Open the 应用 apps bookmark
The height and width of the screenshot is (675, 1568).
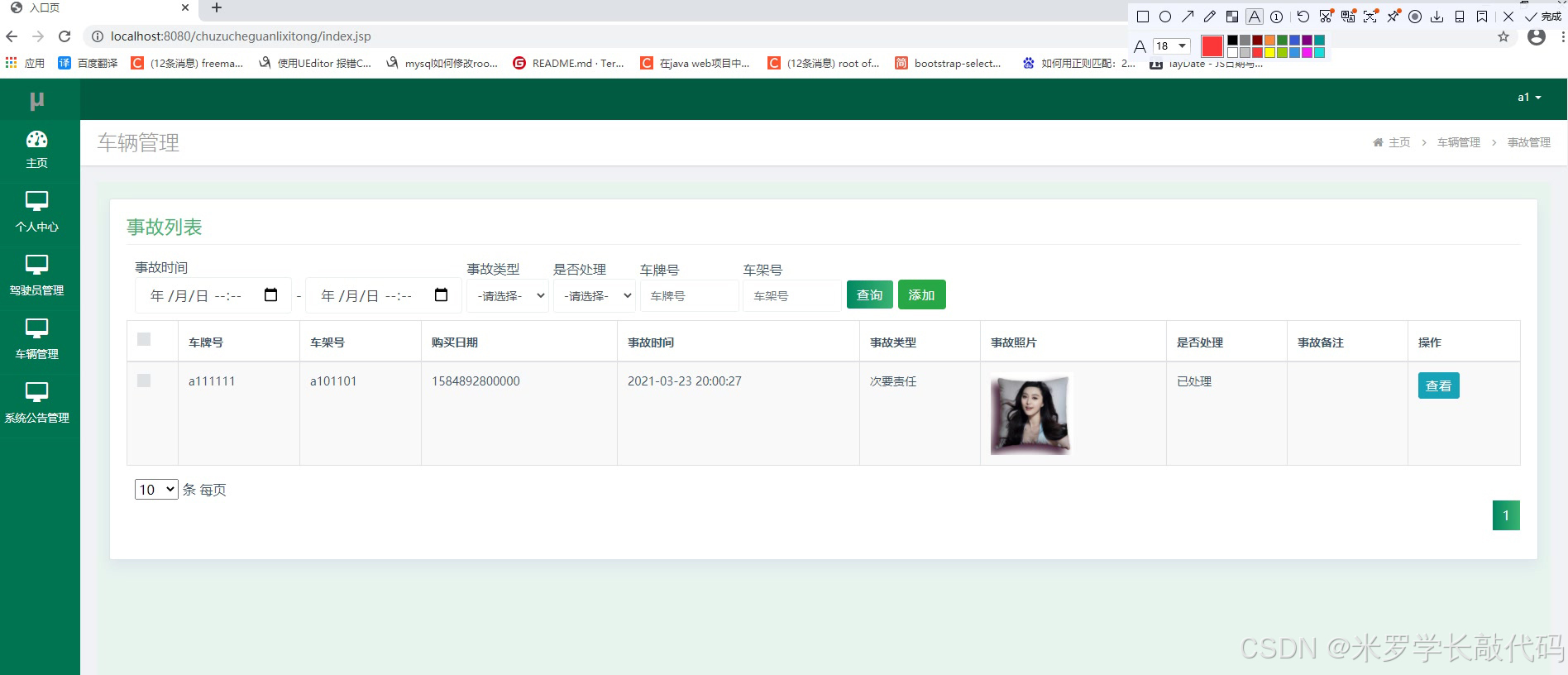[x=25, y=63]
